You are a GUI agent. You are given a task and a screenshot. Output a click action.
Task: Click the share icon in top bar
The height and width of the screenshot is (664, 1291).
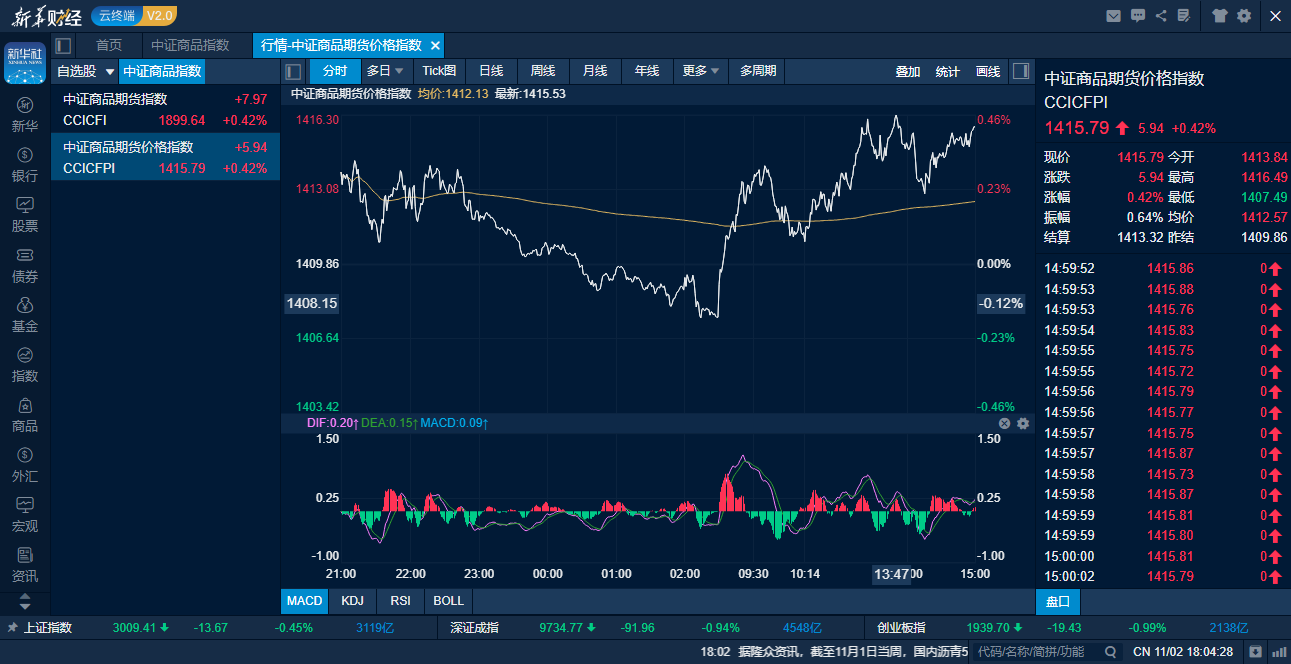[1161, 15]
